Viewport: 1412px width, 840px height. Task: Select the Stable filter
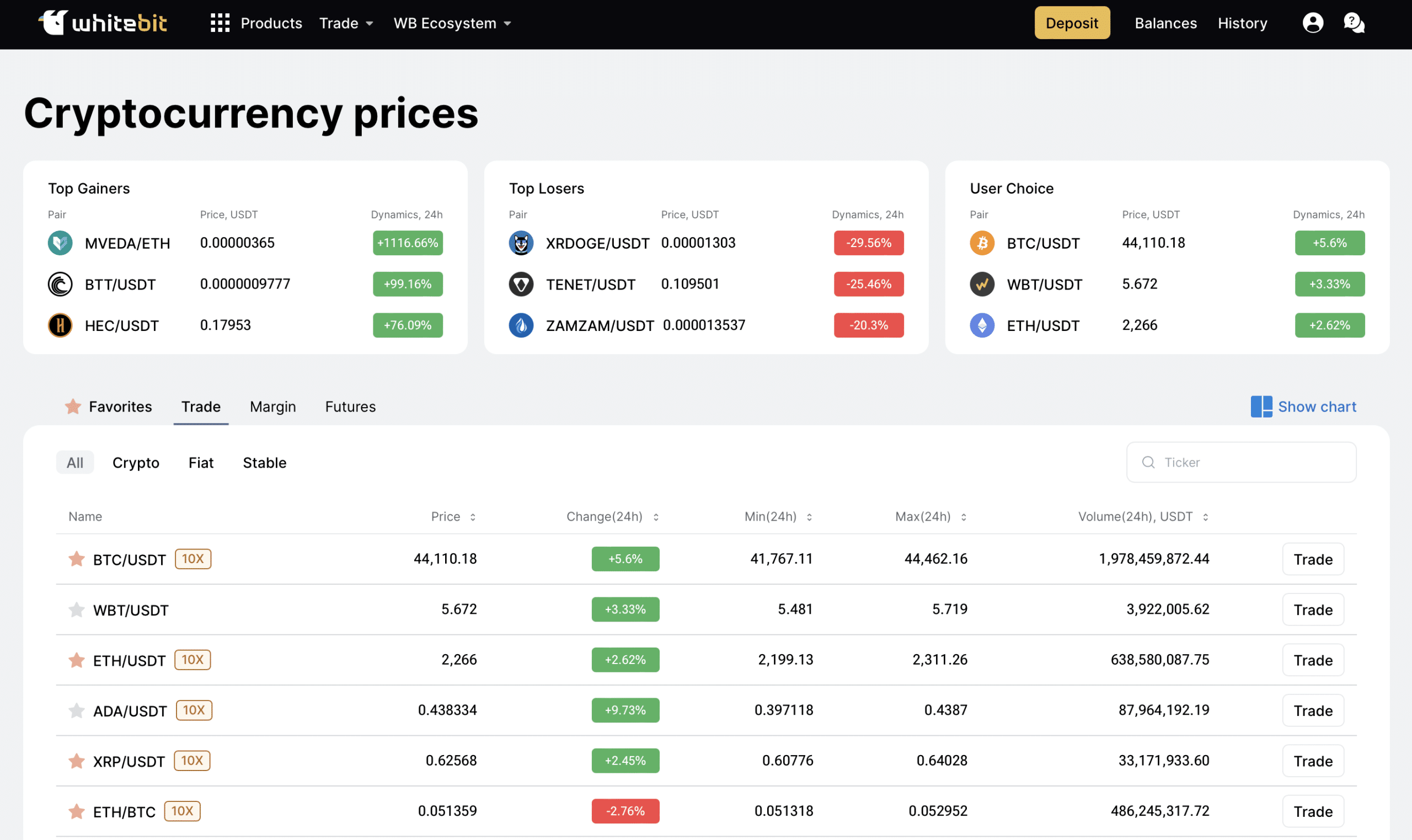point(264,462)
